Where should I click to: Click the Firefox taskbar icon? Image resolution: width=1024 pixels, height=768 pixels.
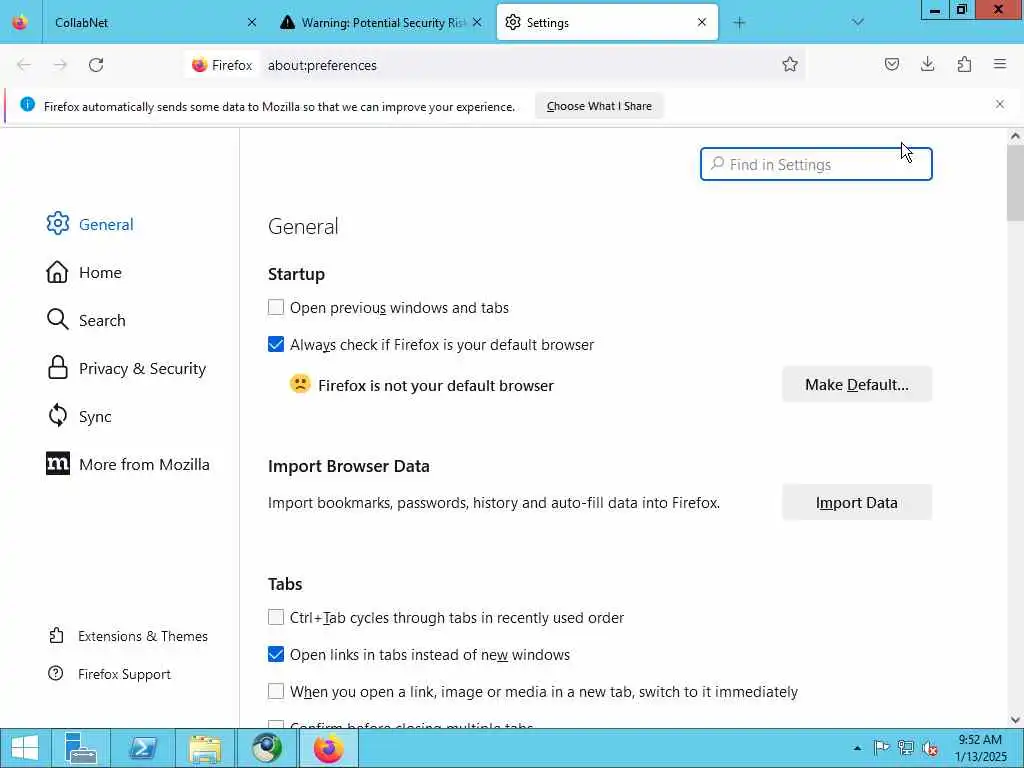pos(328,748)
